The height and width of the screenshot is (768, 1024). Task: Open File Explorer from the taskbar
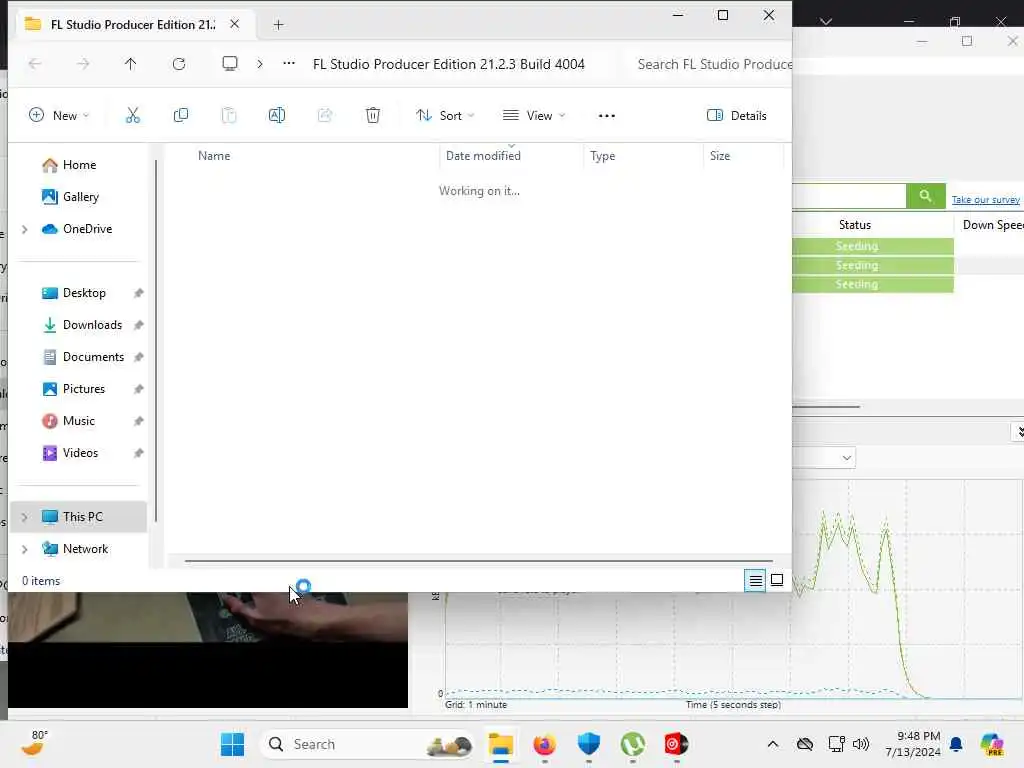click(501, 744)
